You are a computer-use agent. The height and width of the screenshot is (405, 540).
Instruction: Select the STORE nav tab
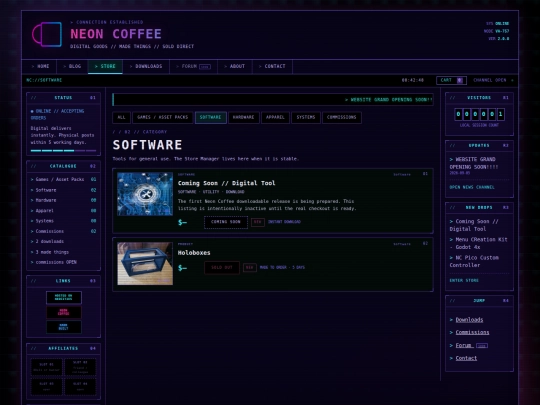click(105, 66)
